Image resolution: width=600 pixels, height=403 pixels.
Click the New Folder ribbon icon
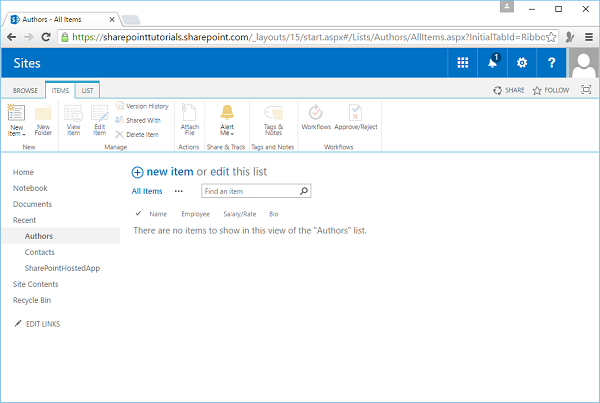[43, 121]
